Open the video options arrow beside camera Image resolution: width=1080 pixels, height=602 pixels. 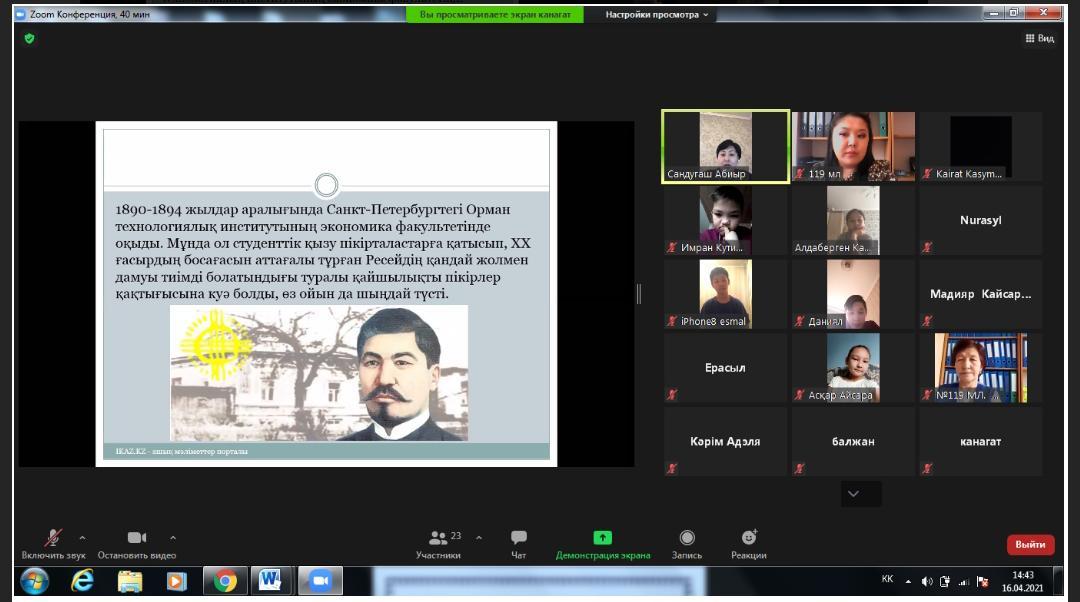coord(173,537)
